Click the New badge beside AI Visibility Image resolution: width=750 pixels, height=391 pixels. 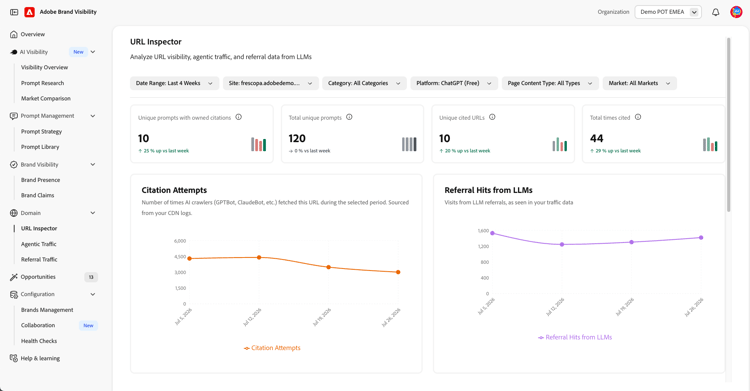pos(78,52)
